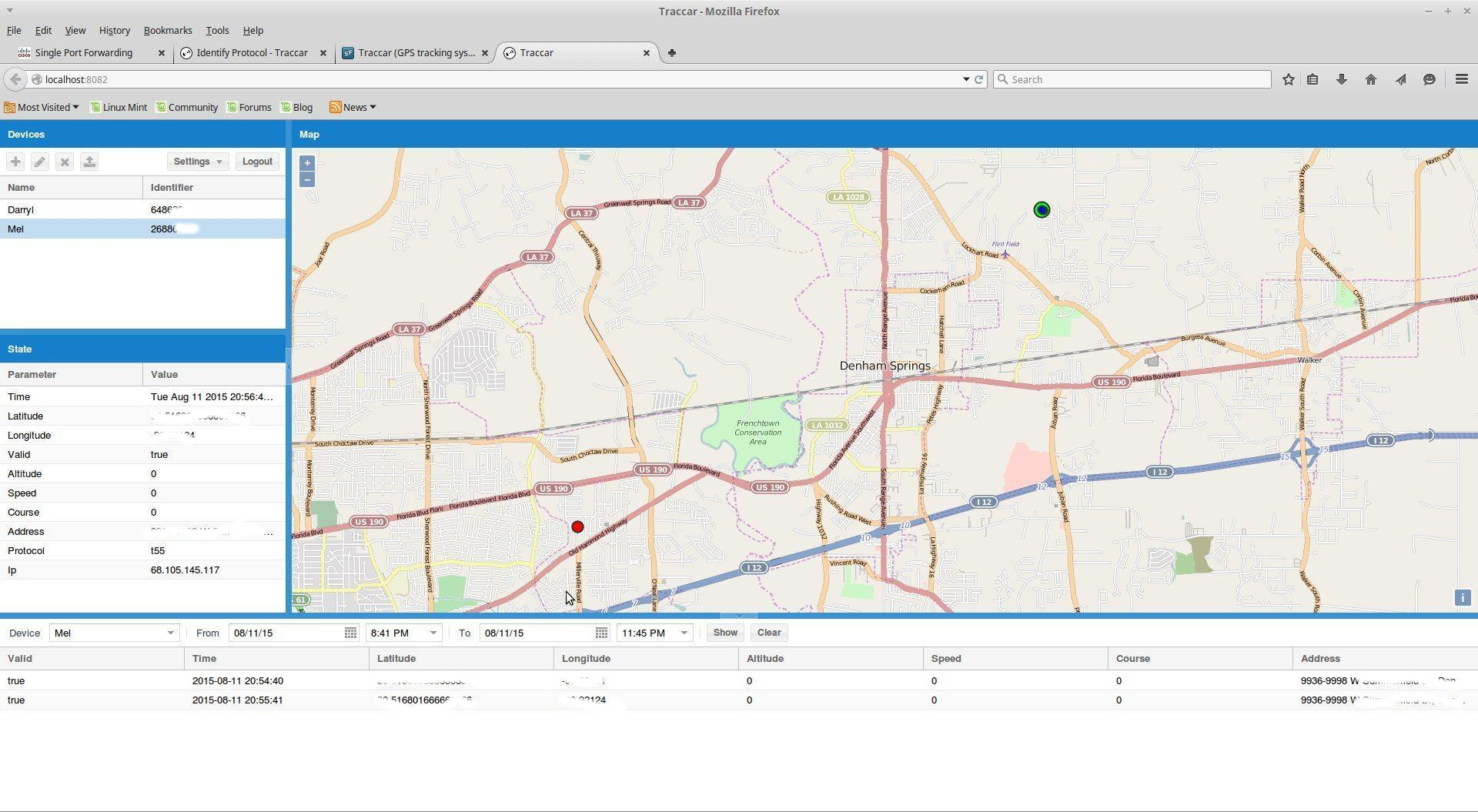Image resolution: width=1478 pixels, height=812 pixels.
Task: Open the Firefox downloads arrow icon
Action: (1342, 79)
